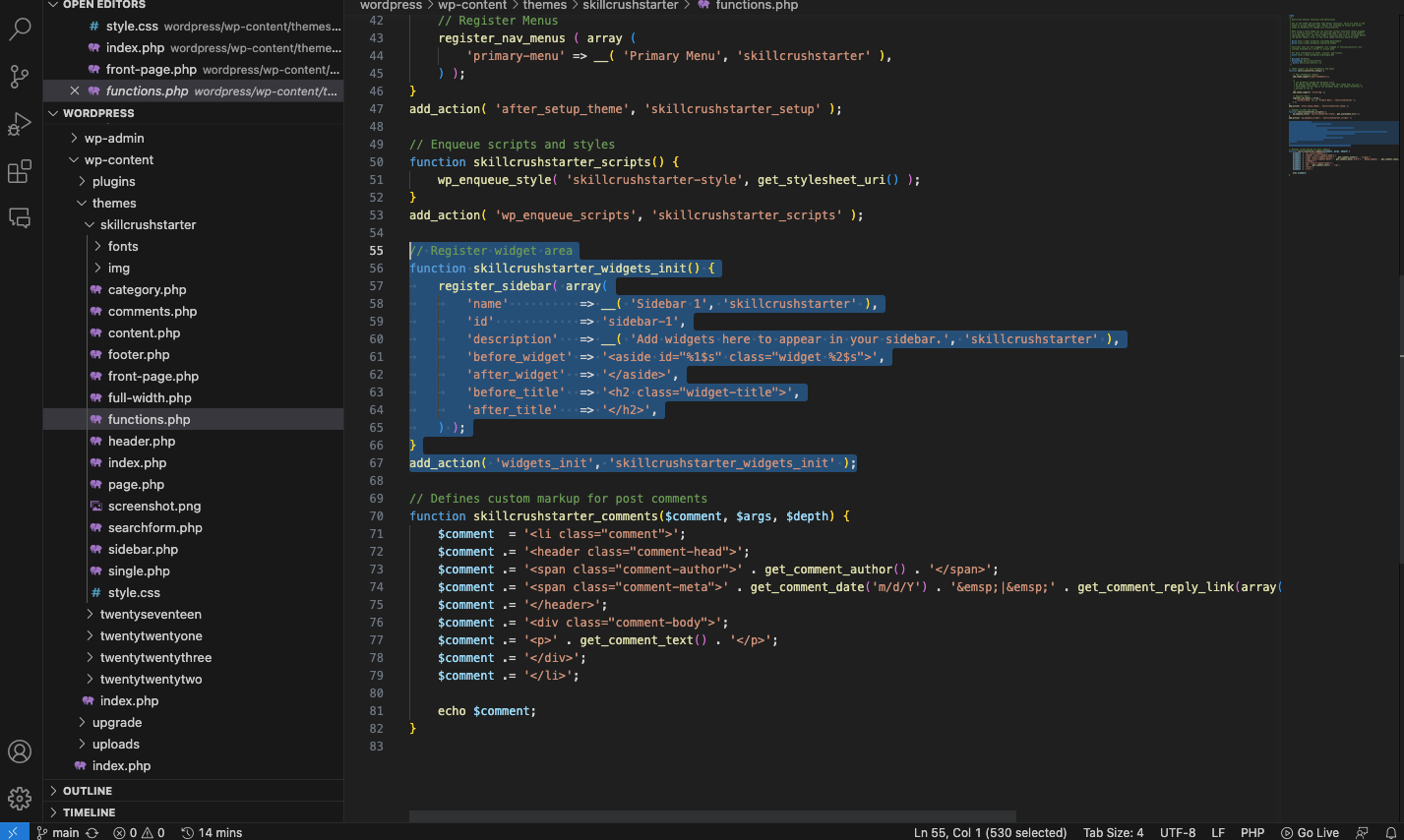Viewport: 1404px width, 840px height.
Task: Open the Source Control view
Action: tap(20, 76)
